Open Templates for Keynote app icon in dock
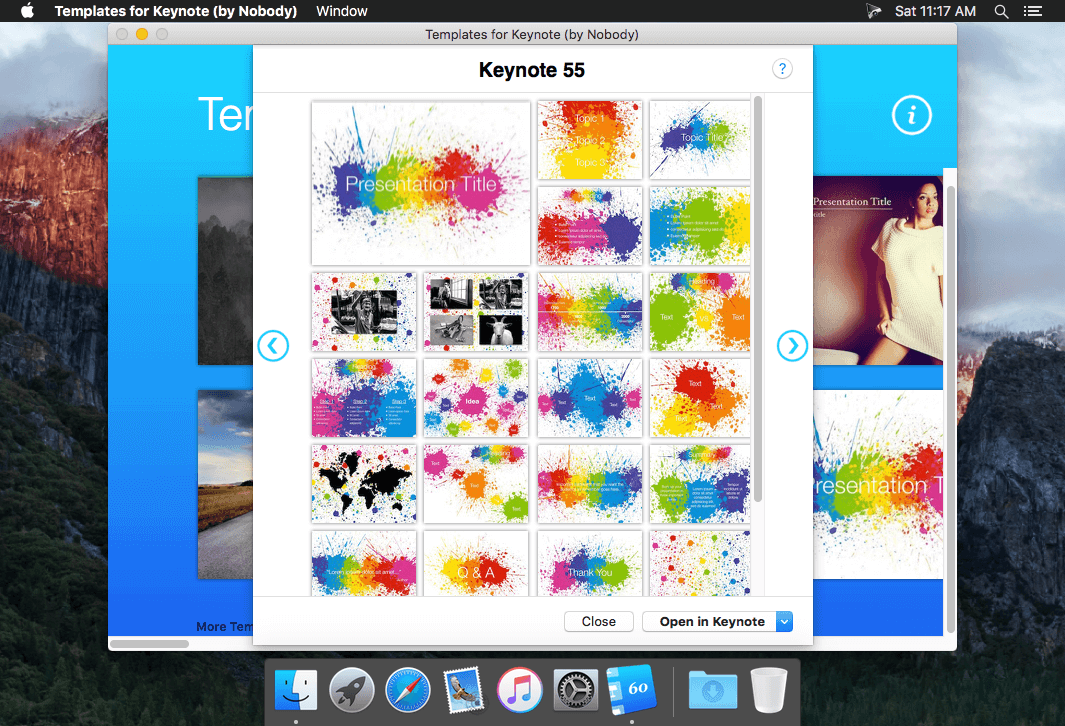This screenshot has width=1065, height=726. [632, 690]
